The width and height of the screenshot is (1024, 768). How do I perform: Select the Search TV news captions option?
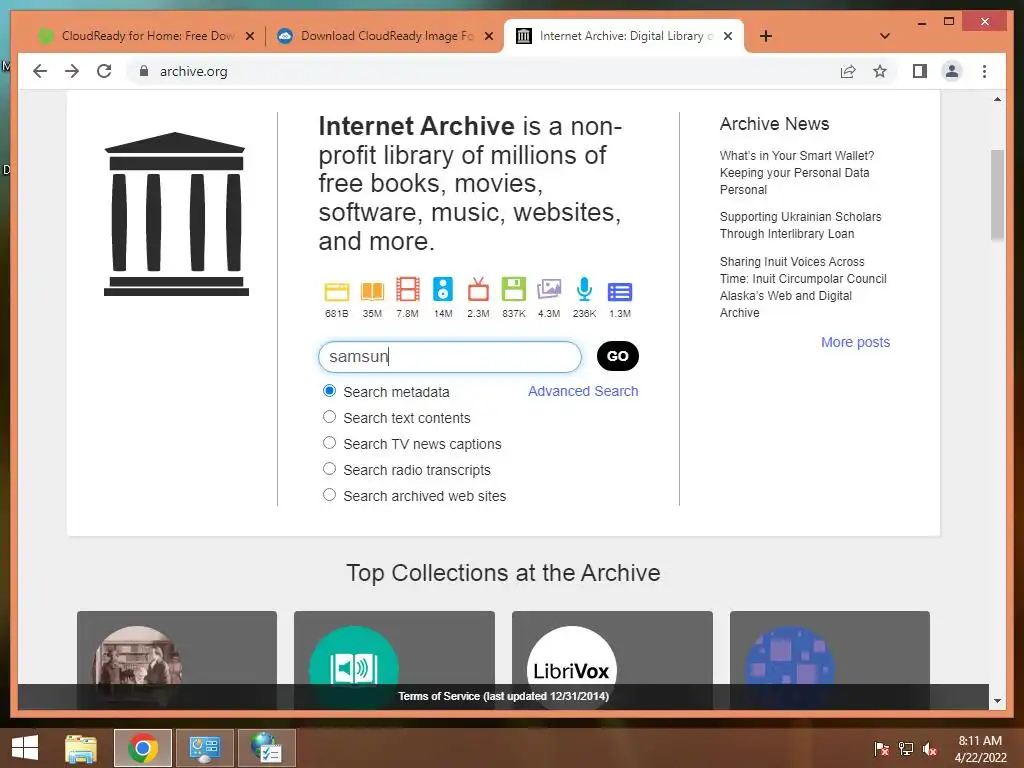click(x=330, y=443)
